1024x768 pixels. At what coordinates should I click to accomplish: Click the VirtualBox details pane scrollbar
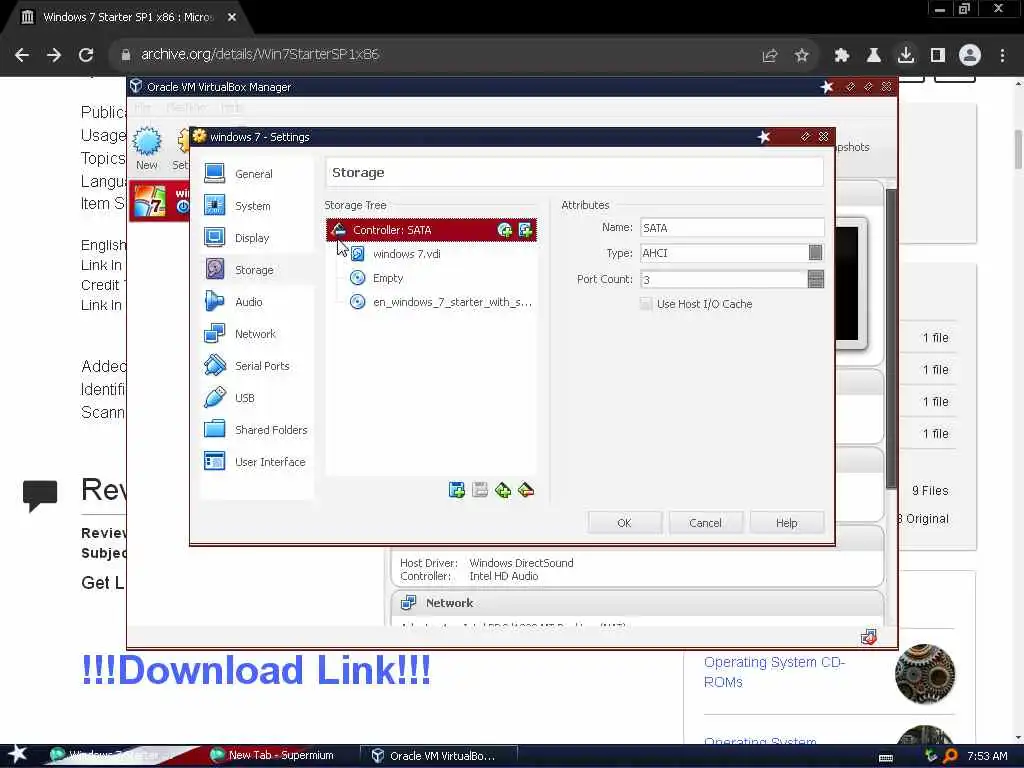click(891, 338)
